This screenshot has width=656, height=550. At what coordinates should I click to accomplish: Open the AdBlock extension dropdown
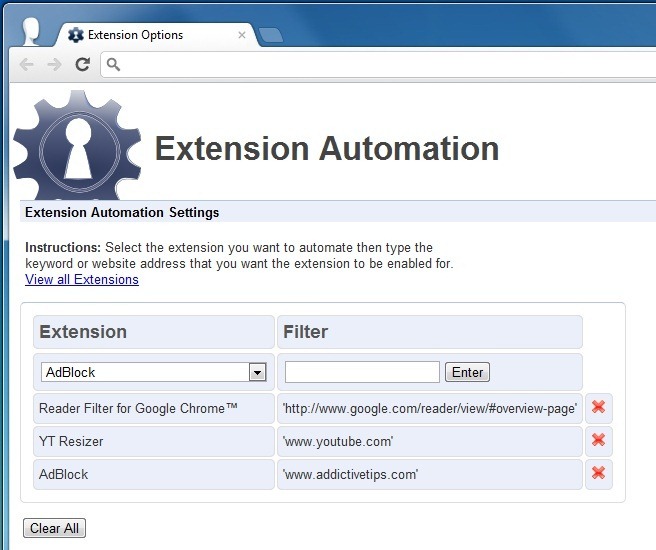pyautogui.click(x=154, y=372)
